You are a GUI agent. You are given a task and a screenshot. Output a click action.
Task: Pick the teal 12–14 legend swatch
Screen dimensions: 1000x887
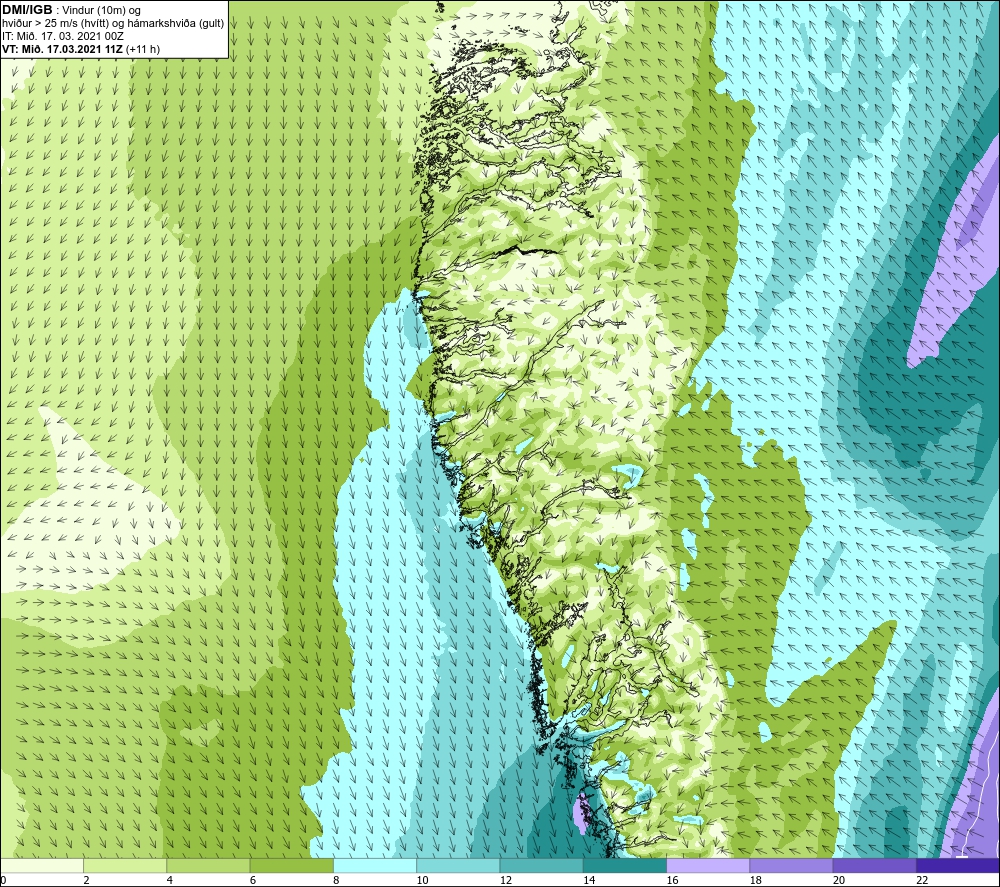tap(541, 866)
